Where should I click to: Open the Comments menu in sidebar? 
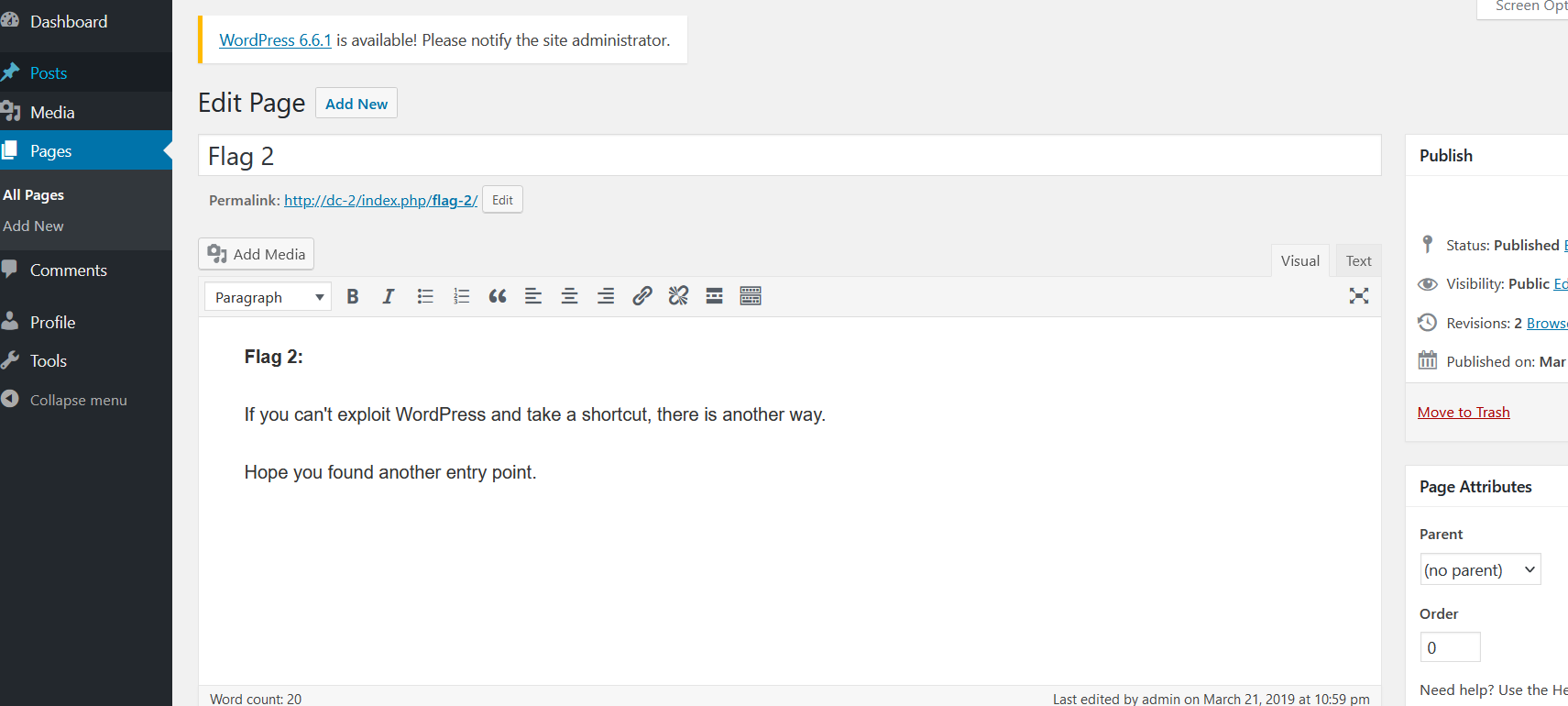(x=68, y=270)
